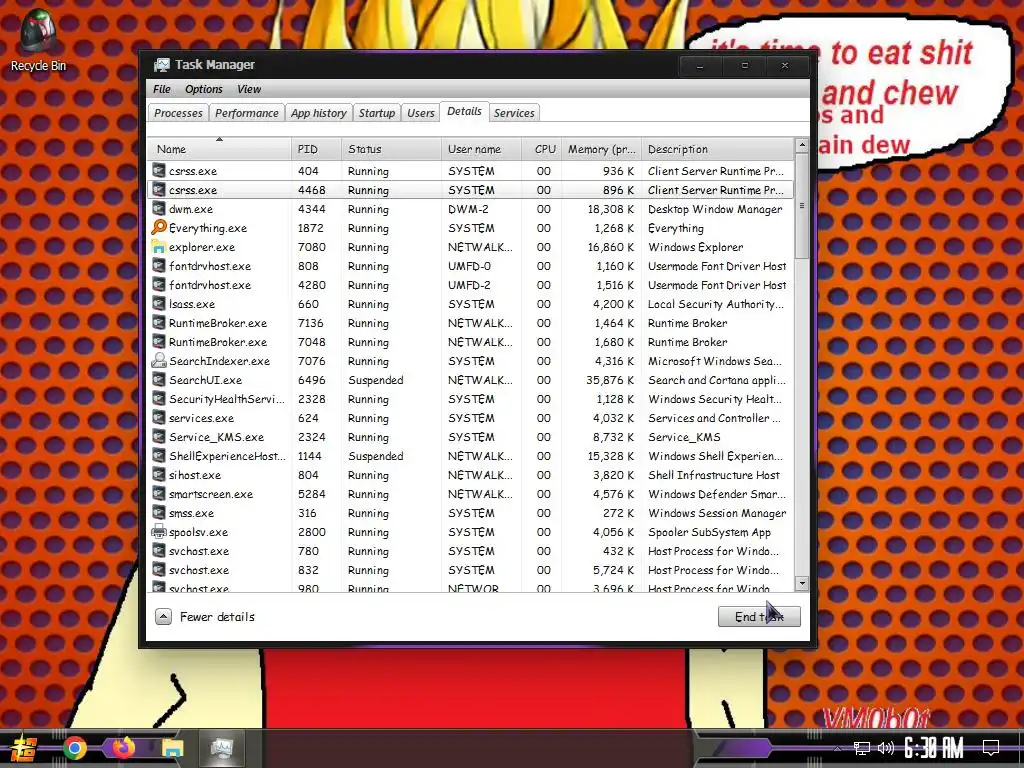Click the scrollbar down arrow
The image size is (1024, 768).
[802, 583]
